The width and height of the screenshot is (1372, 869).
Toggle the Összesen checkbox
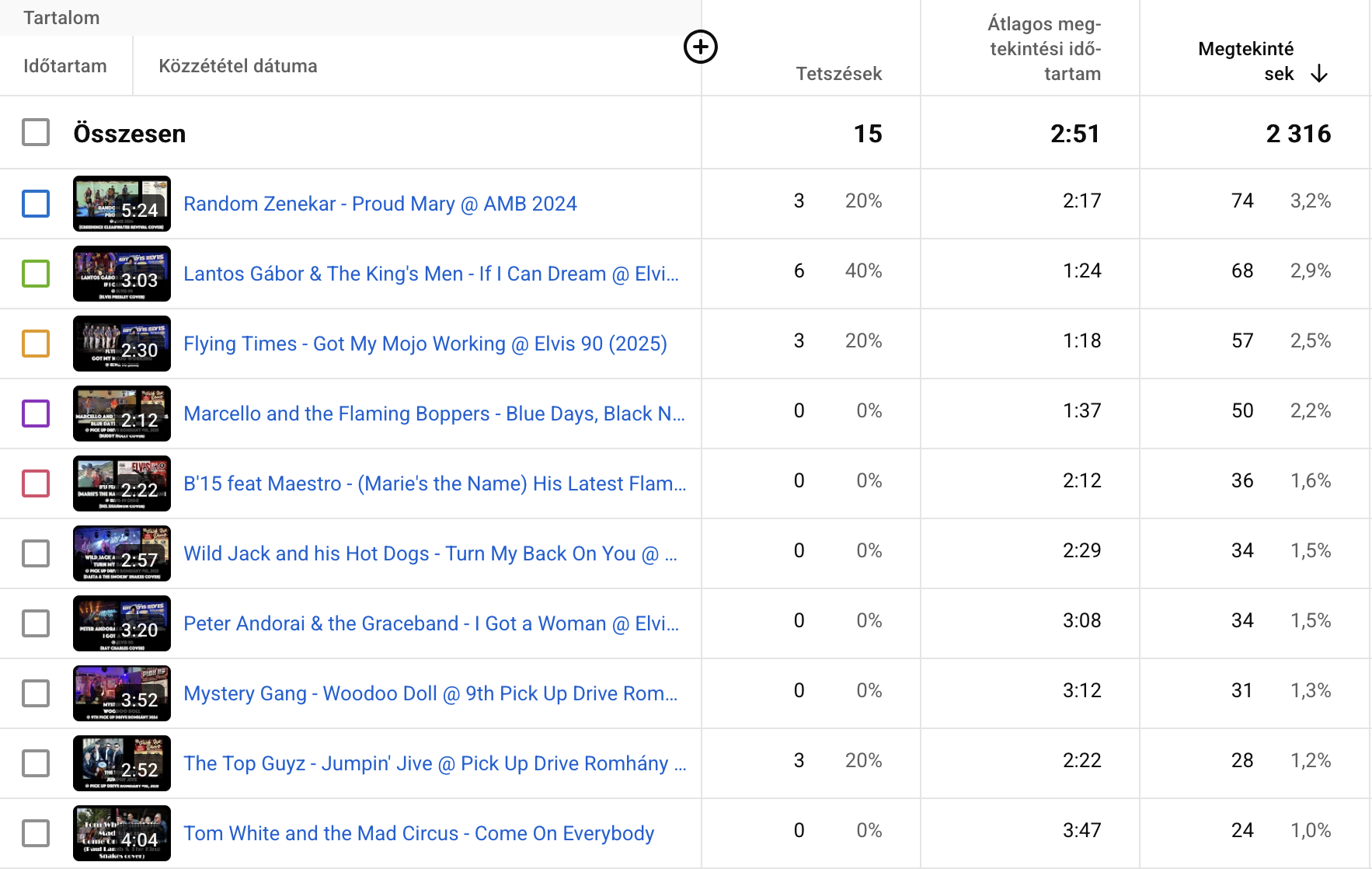(36, 133)
